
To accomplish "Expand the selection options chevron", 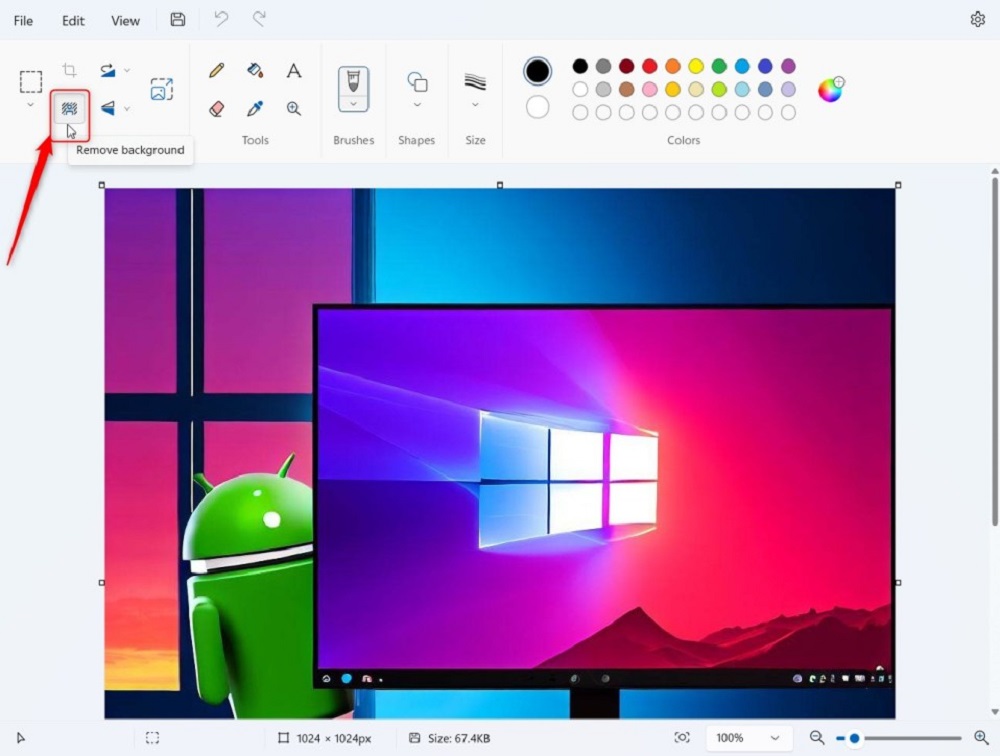I will pyautogui.click(x=31, y=105).
